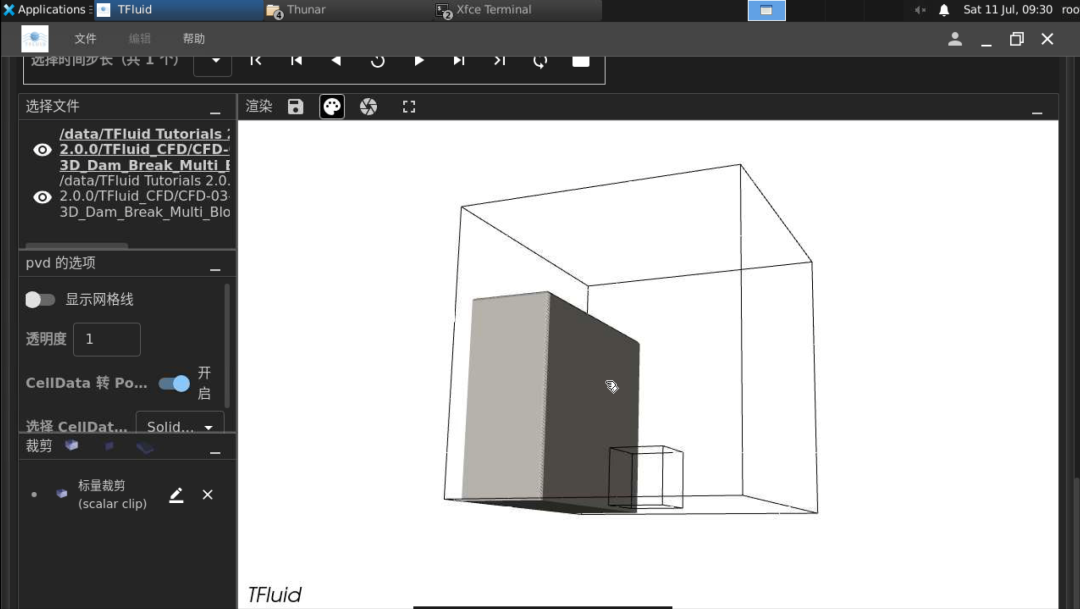Open the color palette settings
1080x609 pixels.
tap(332, 107)
